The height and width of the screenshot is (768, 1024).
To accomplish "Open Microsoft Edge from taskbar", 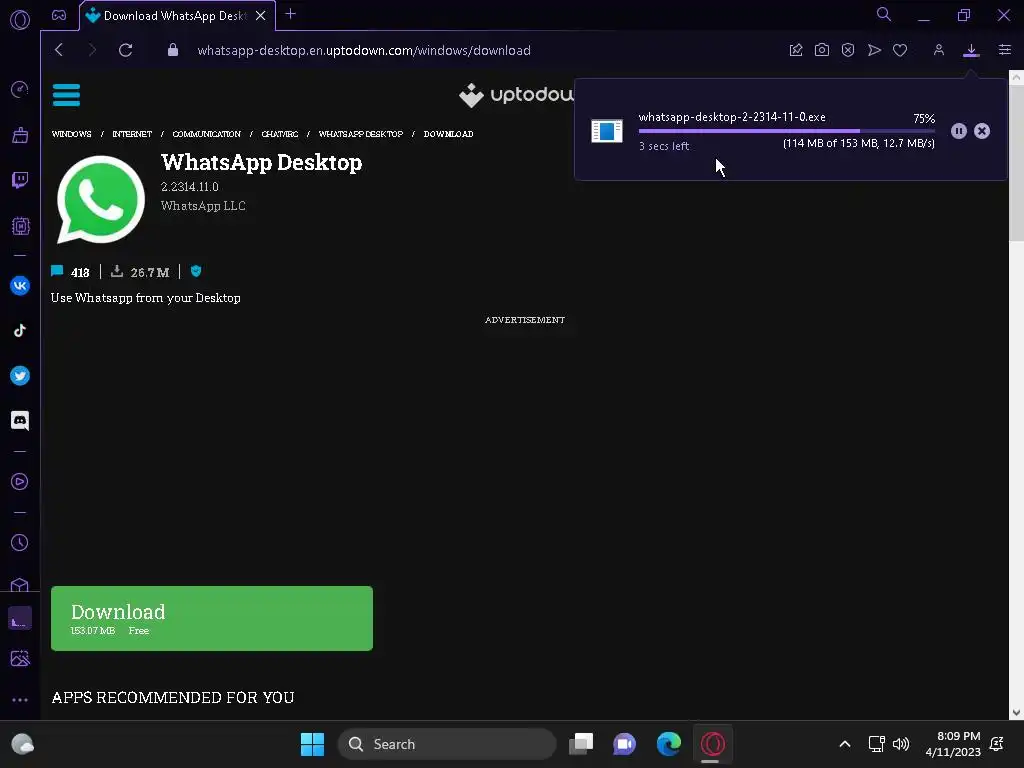I will coord(669,744).
